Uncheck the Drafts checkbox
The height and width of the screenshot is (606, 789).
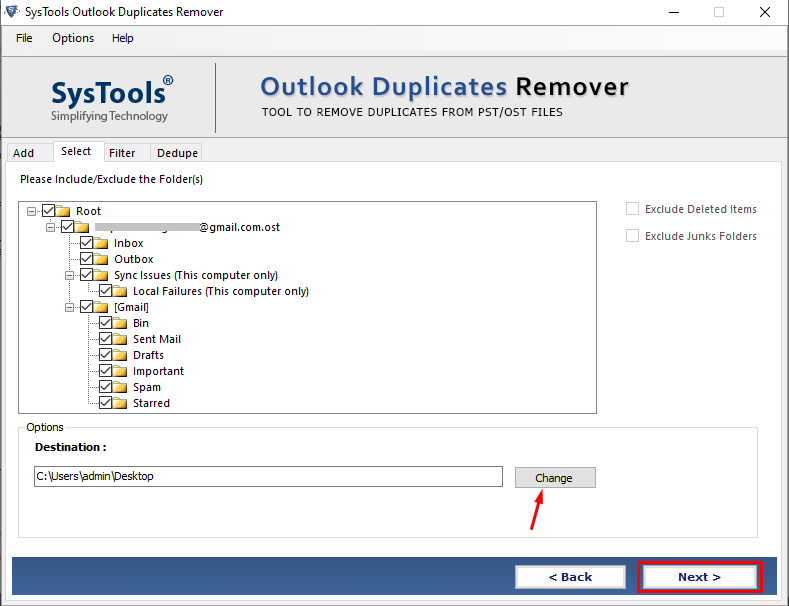tap(106, 355)
